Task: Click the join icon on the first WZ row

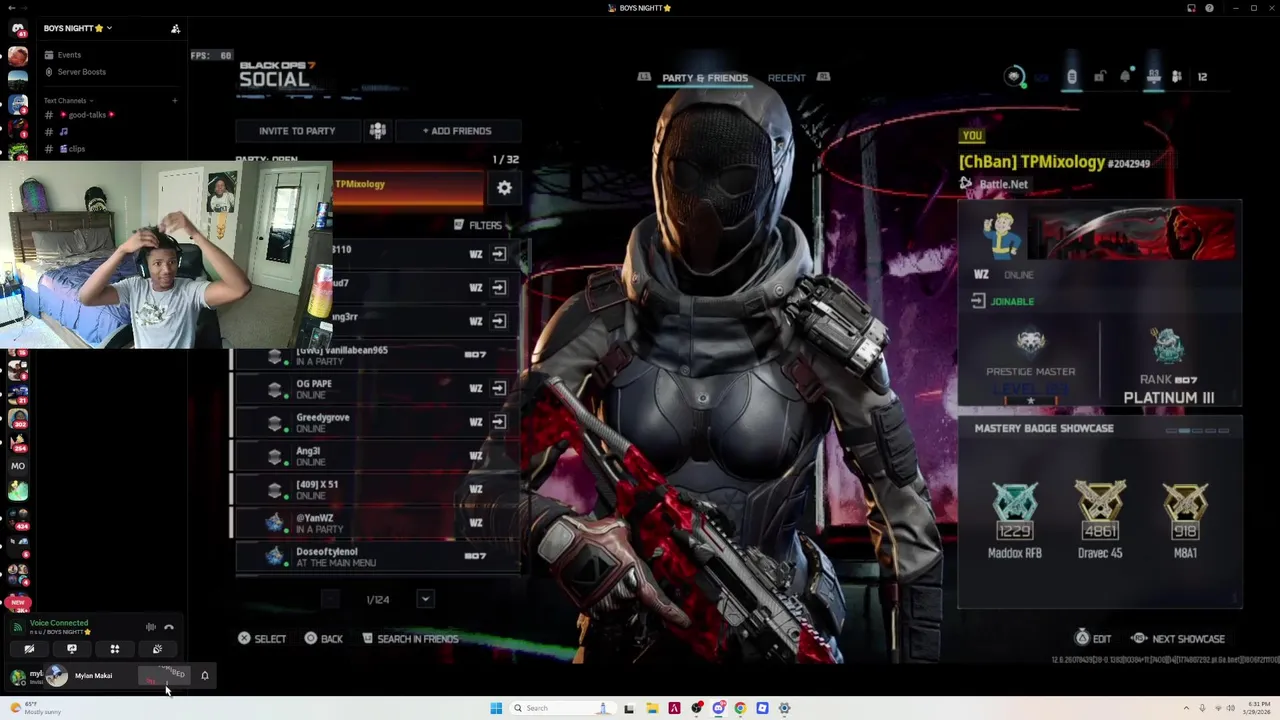Action: tap(498, 254)
